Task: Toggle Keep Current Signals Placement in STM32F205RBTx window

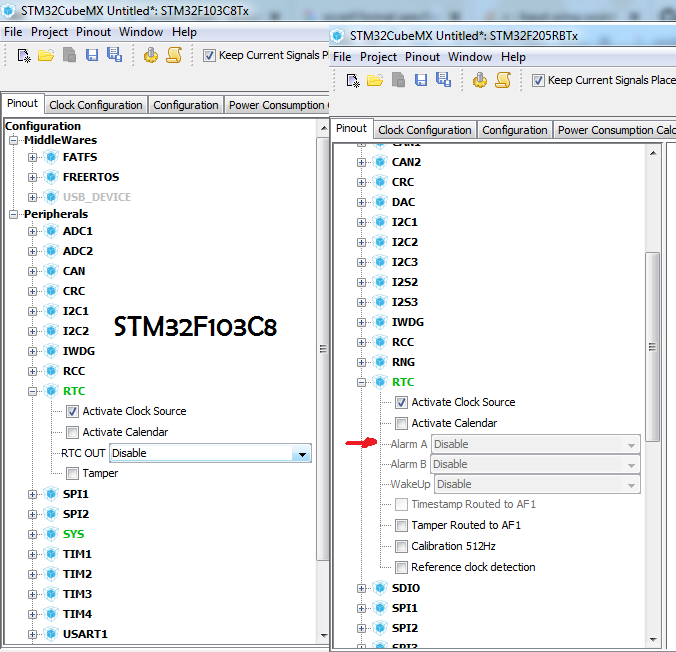Action: coord(538,81)
